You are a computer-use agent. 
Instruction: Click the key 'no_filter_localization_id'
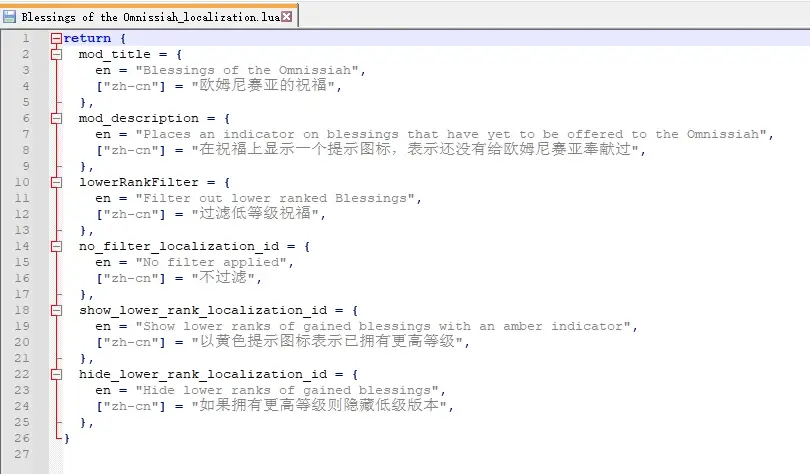click(179, 246)
